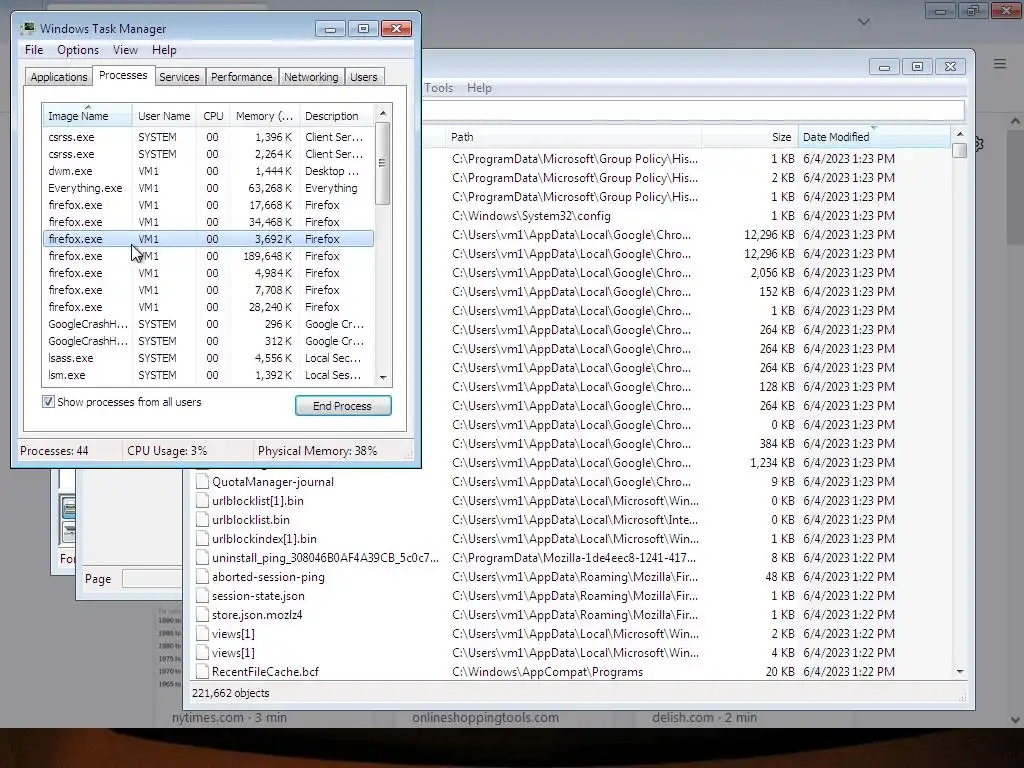This screenshot has height=768, width=1024.
Task: Click file icon next to store.json.mozlz4
Action: 202,615
